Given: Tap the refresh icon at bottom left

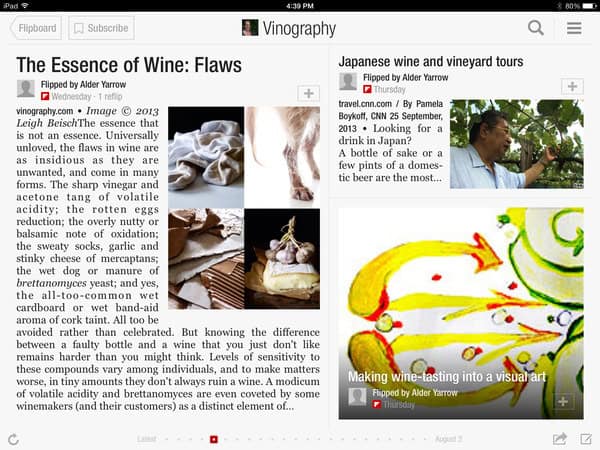Looking at the screenshot, I should click(x=13, y=439).
